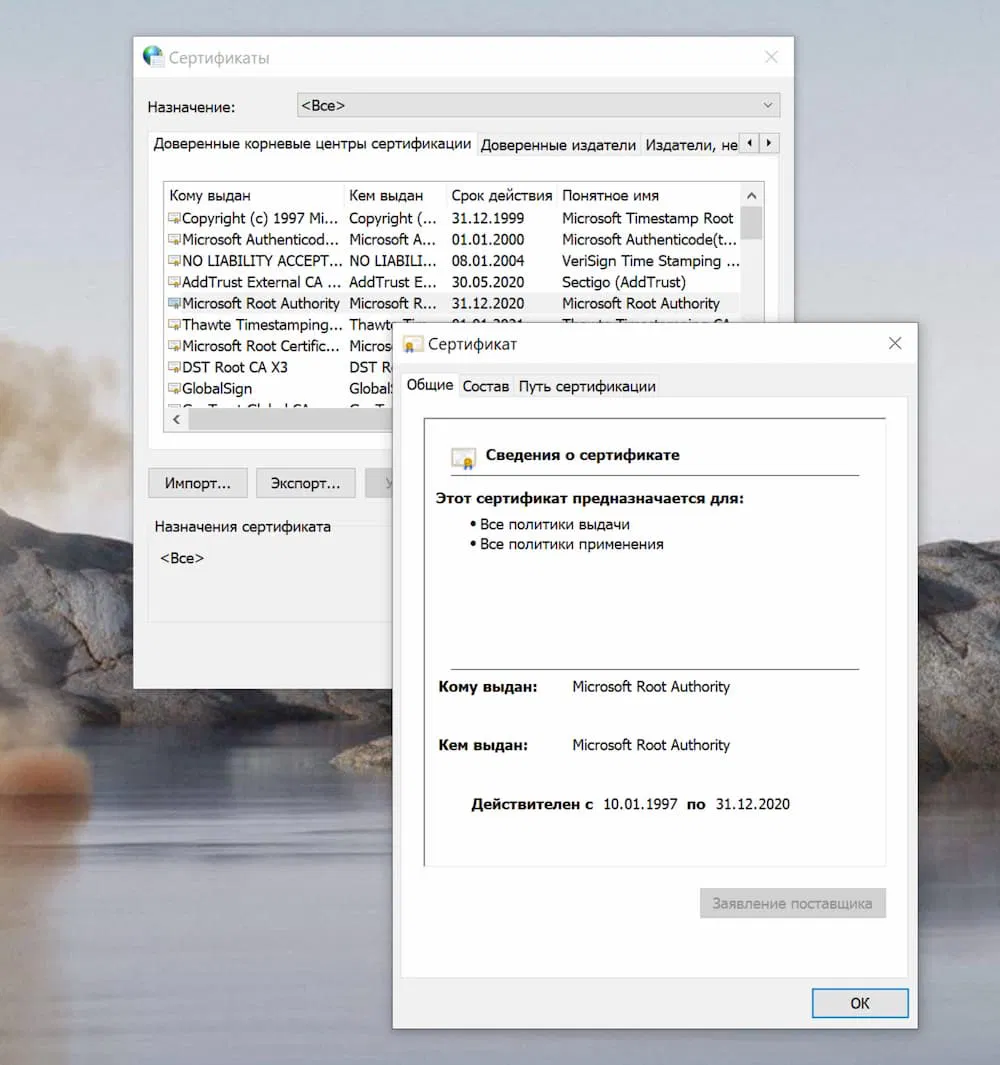Click the vertical scrollbar thumb in certificate list
The height and width of the screenshot is (1065, 1000).
tap(751, 223)
